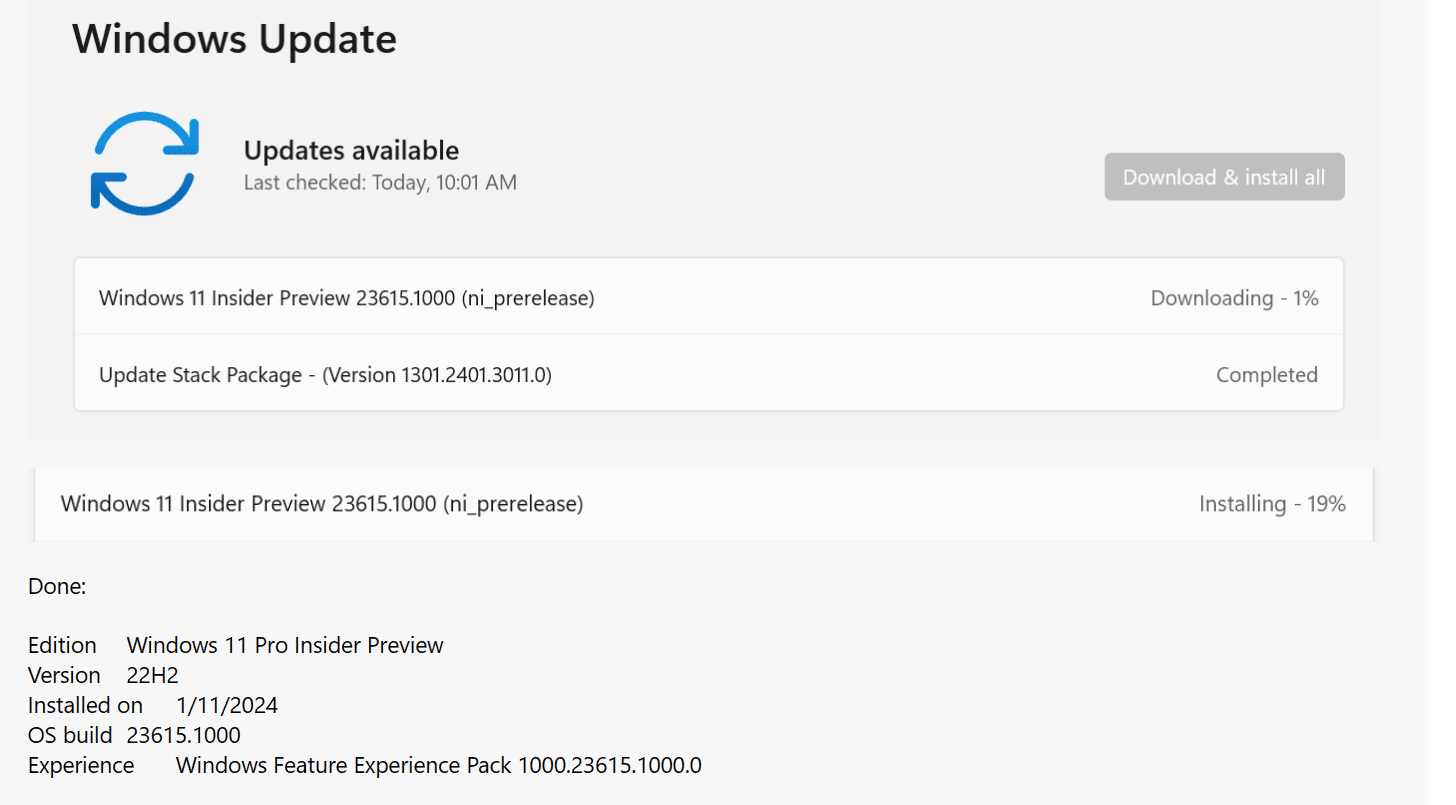
Task: Click the "Updates available" header text
Action: [351, 149]
